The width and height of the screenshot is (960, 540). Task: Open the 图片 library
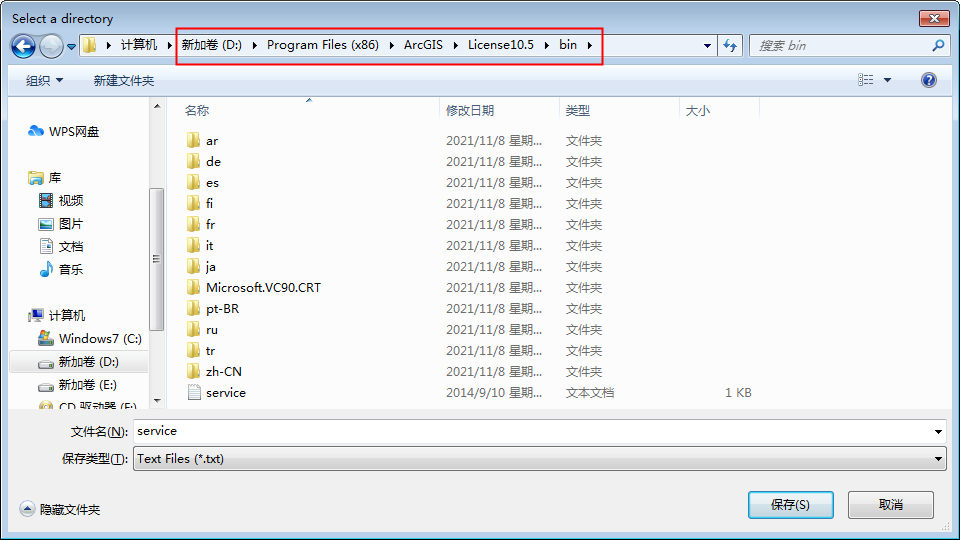pyautogui.click(x=61, y=223)
